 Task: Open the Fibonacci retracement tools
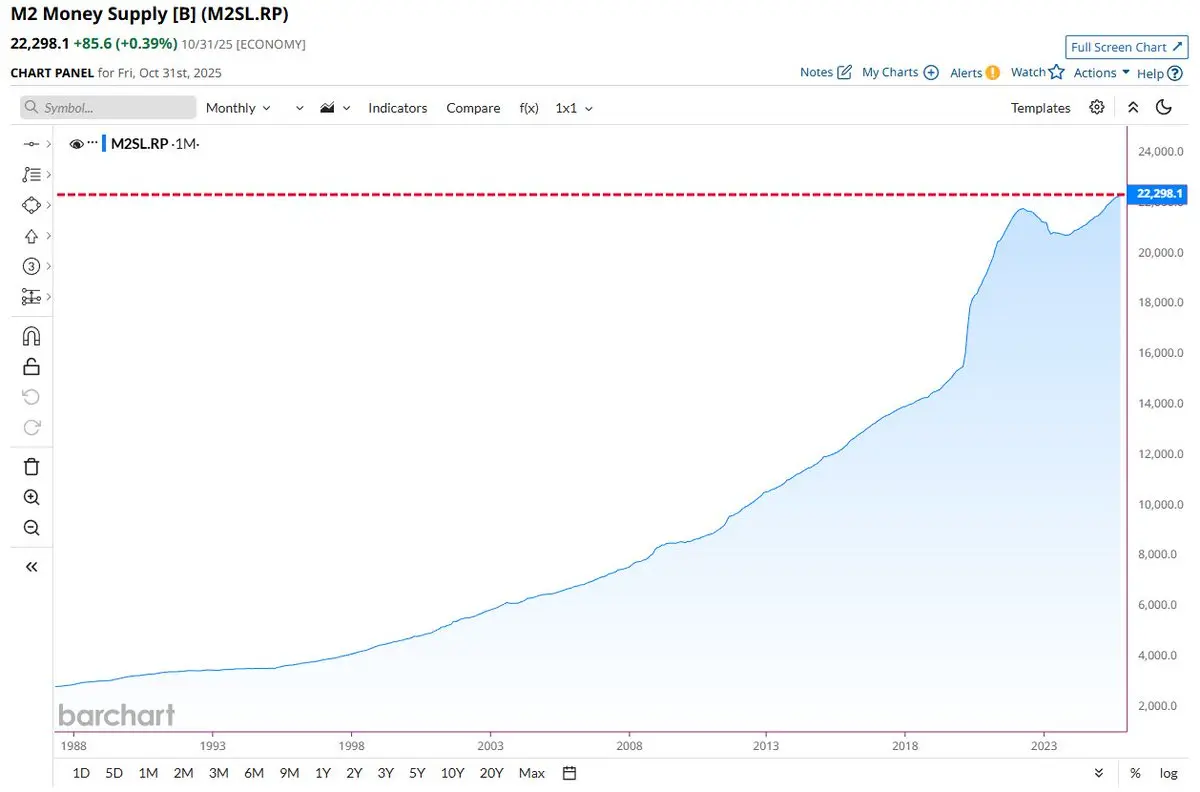[31, 174]
